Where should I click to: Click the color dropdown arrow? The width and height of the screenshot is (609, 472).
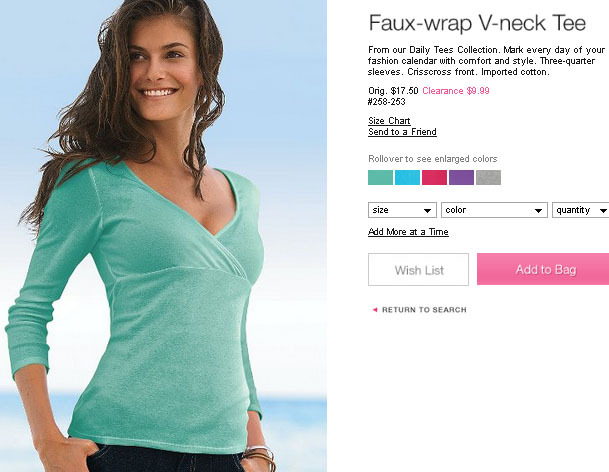tap(538, 211)
